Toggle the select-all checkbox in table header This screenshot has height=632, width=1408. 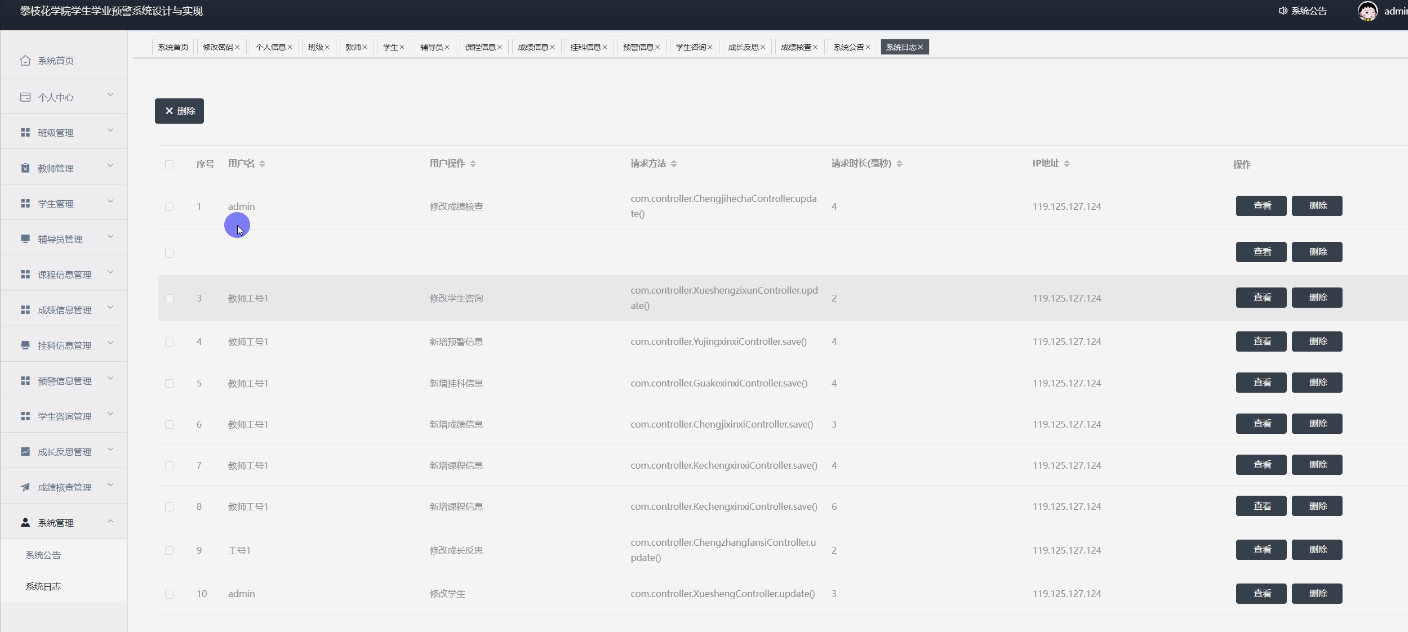168,165
